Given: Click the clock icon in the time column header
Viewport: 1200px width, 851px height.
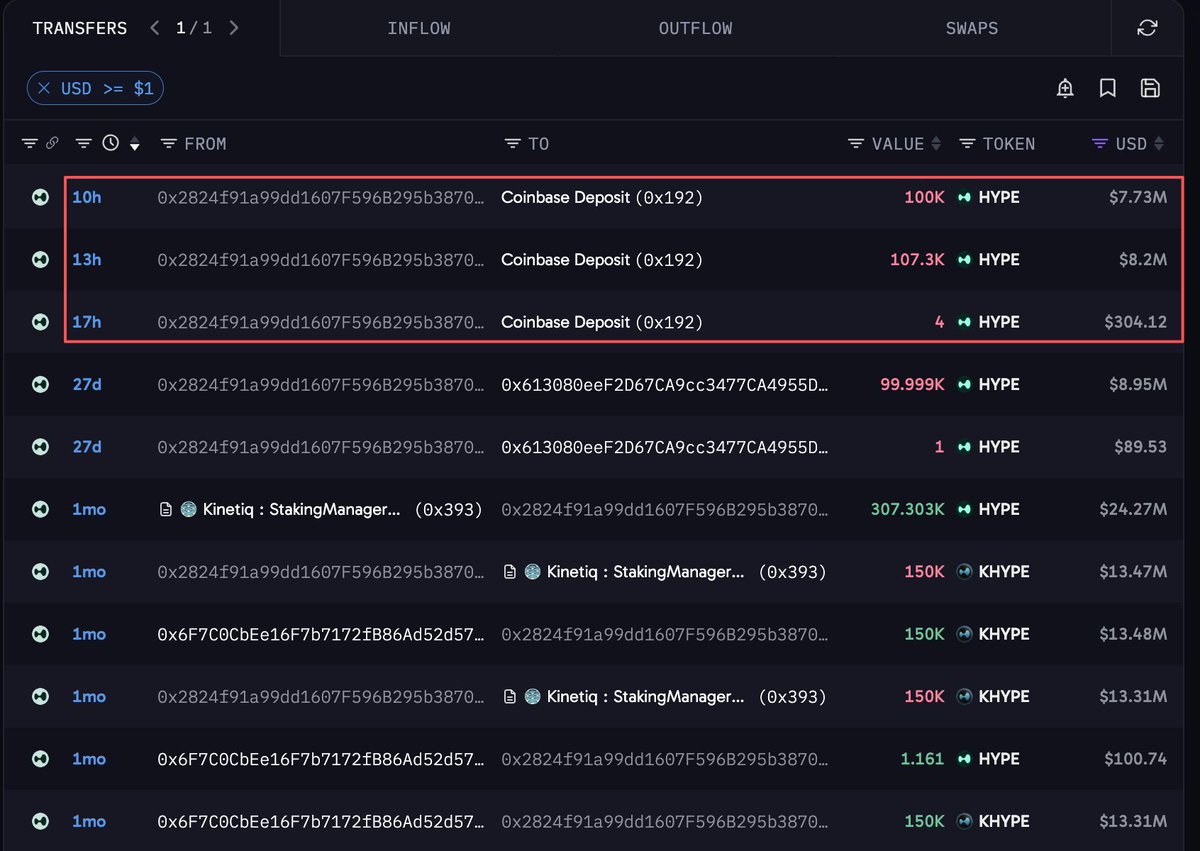Looking at the screenshot, I should click(x=110, y=143).
